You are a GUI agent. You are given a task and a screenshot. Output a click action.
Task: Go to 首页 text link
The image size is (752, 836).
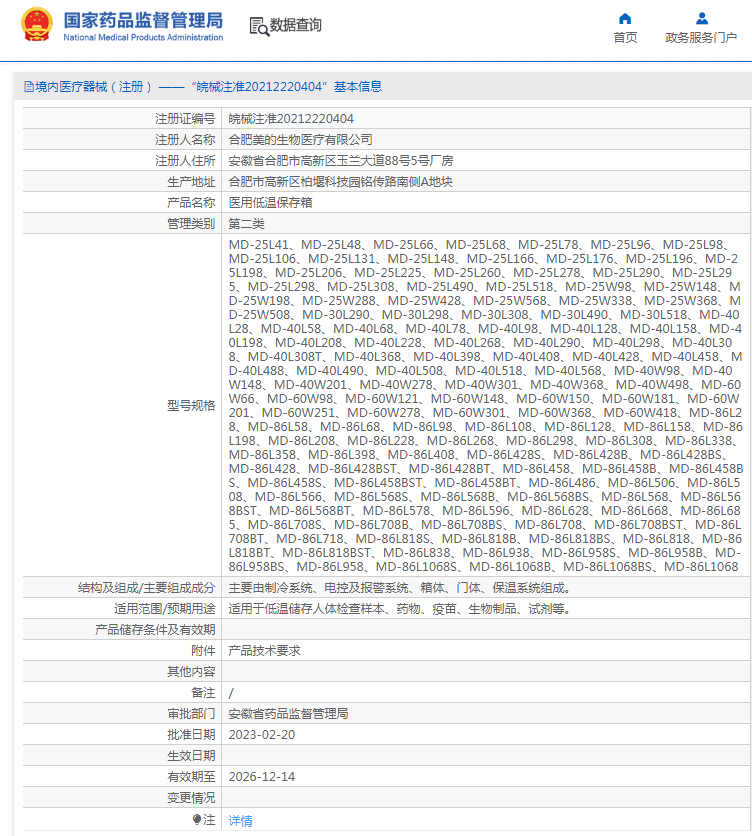click(x=625, y=38)
